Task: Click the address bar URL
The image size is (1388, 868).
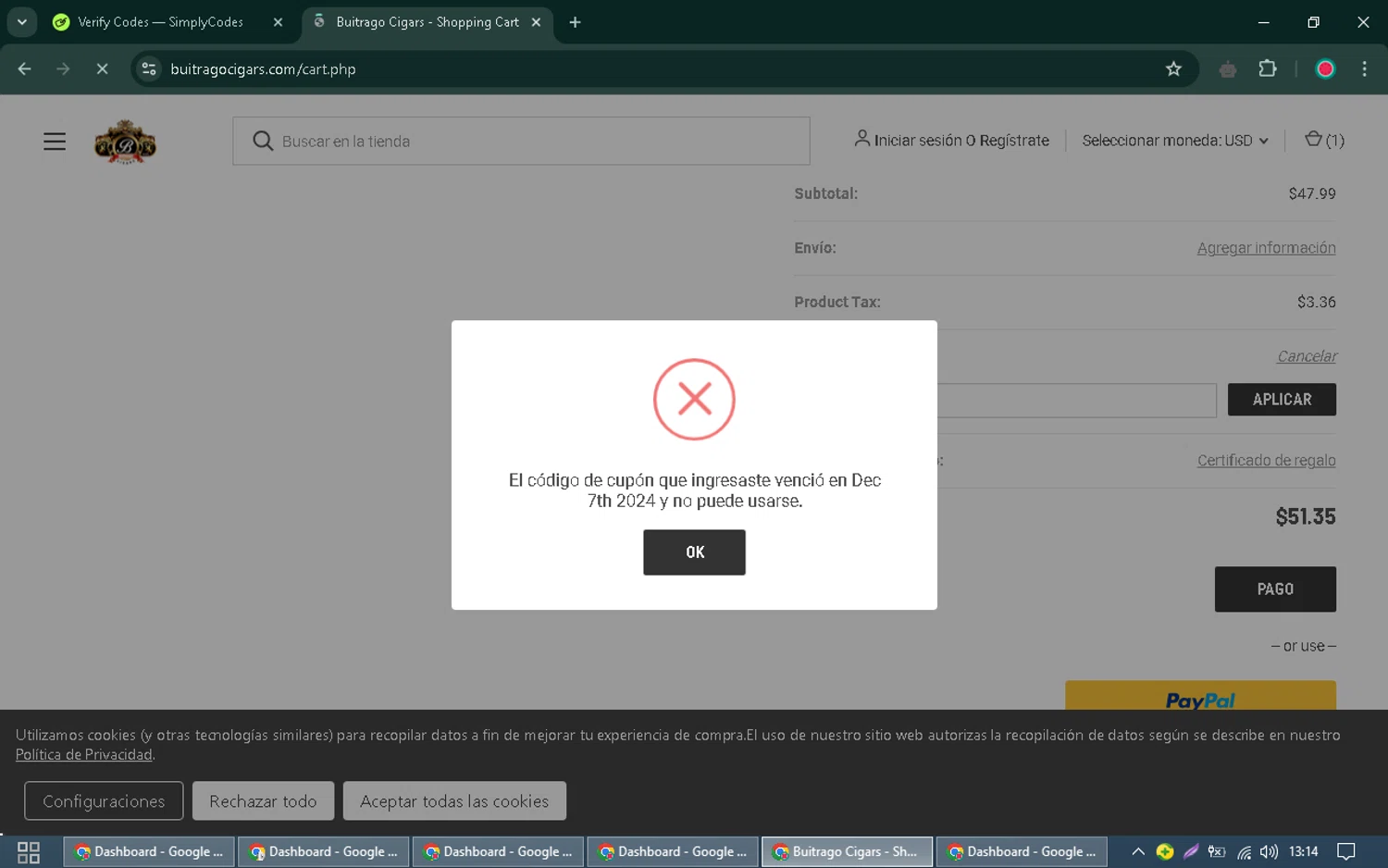Action: [263, 69]
